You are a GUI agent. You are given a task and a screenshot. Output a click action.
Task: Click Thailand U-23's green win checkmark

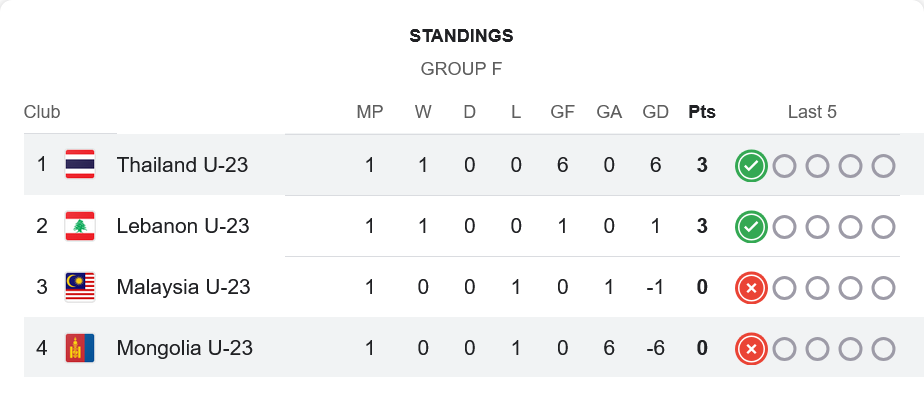[751, 166]
